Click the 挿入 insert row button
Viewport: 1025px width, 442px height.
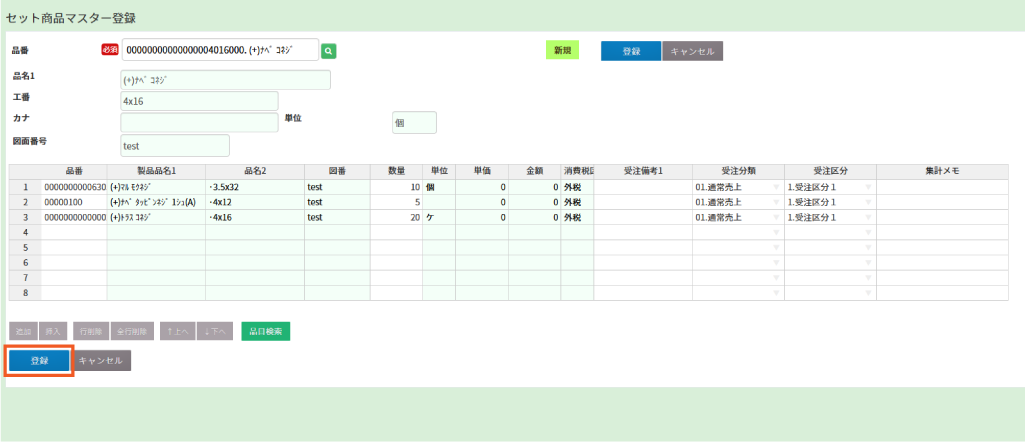click(x=54, y=331)
